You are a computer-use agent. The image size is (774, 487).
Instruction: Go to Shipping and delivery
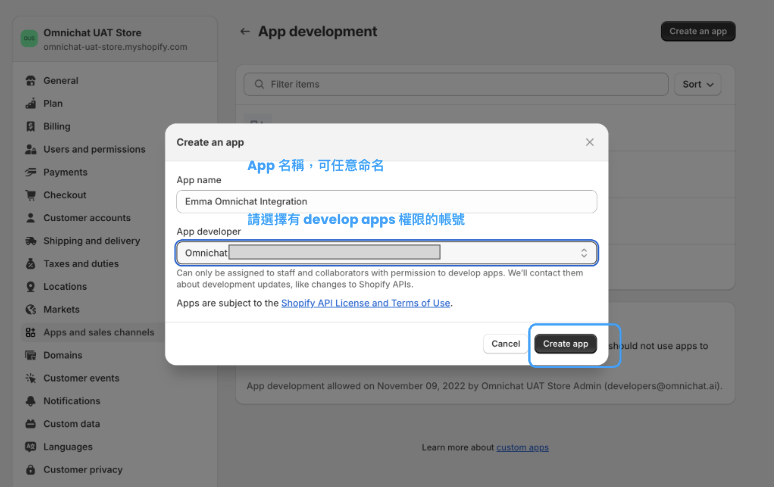click(x=92, y=241)
